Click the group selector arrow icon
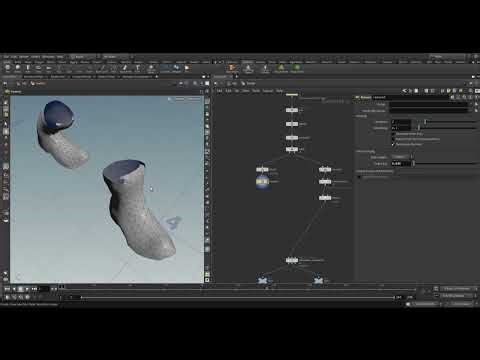The height and width of the screenshot is (360, 480). 476,104
